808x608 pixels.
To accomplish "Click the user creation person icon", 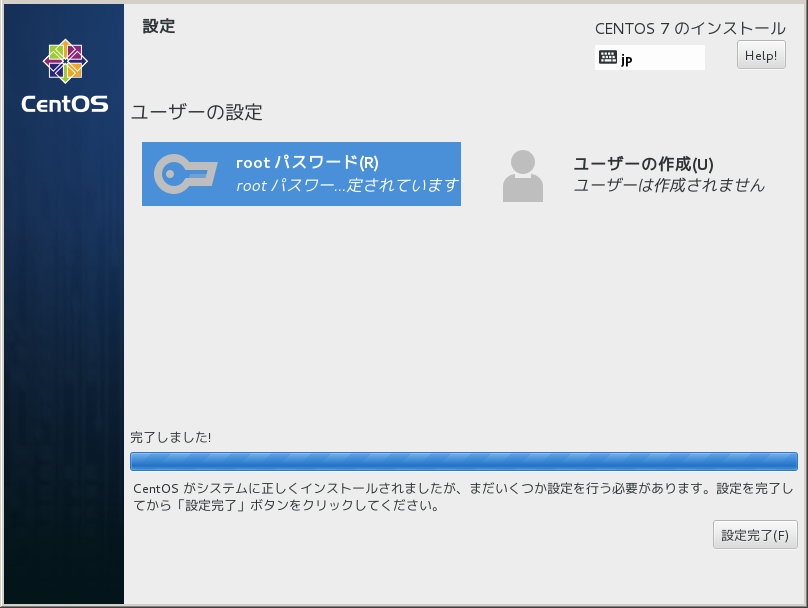I will 523,176.
